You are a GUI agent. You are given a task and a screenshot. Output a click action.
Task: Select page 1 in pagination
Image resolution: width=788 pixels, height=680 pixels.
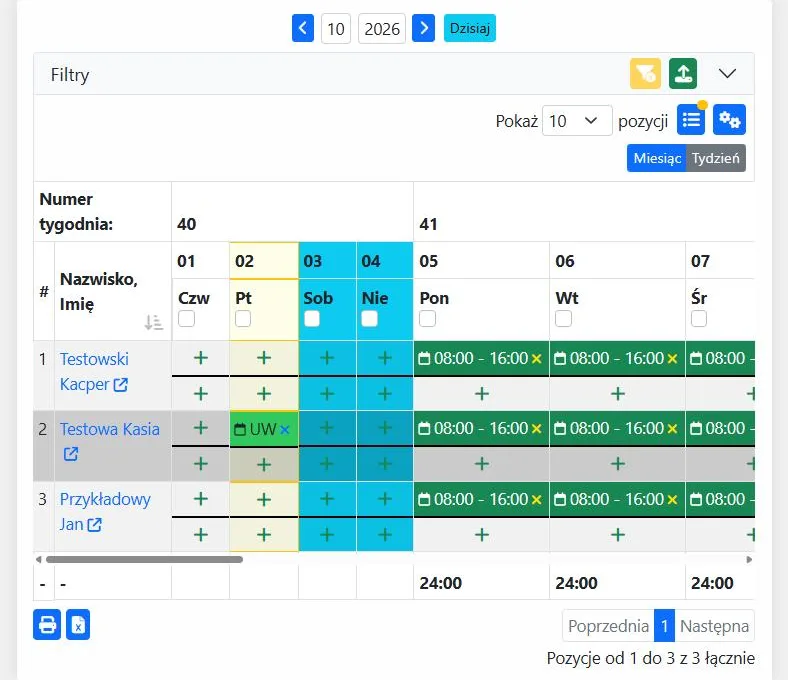[x=664, y=626]
